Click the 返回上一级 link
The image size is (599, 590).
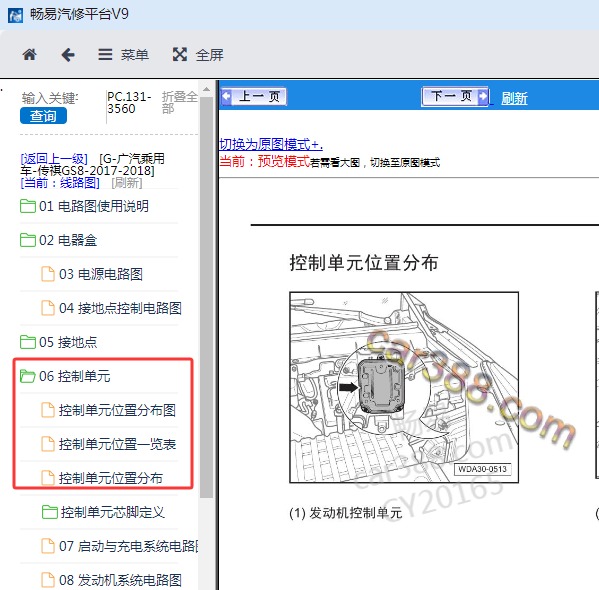pos(54,158)
